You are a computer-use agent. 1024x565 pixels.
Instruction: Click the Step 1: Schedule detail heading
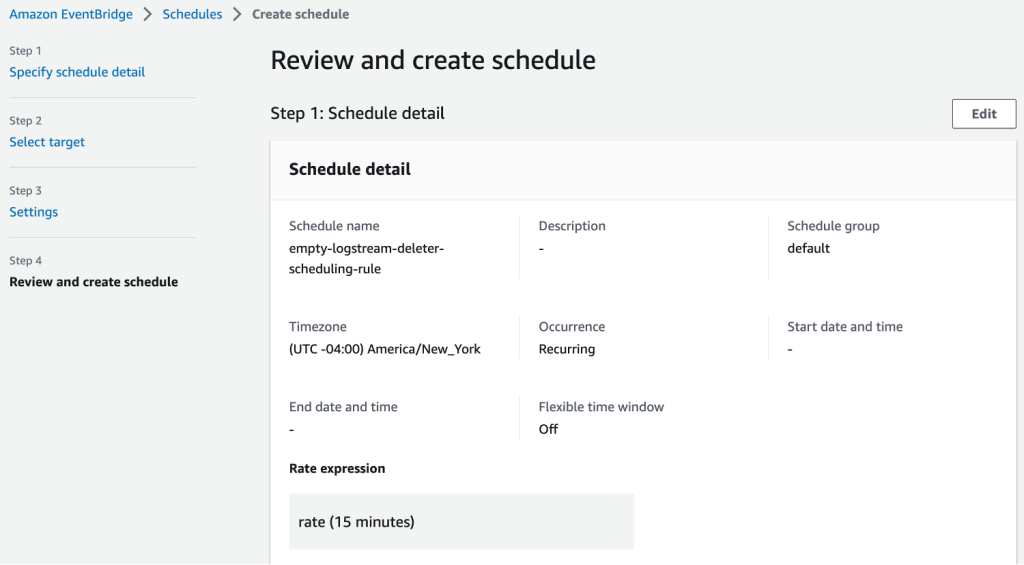[357, 114]
